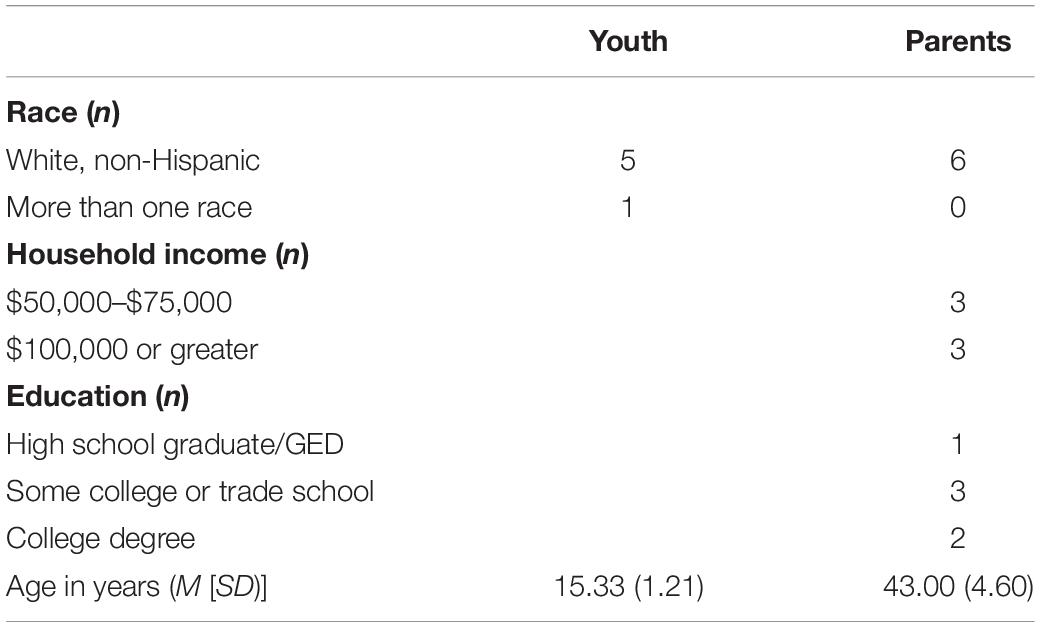Click the $50,000–$75,000 row label
Image resolution: width=1040 pixels, height=627 pixels.
(119, 303)
